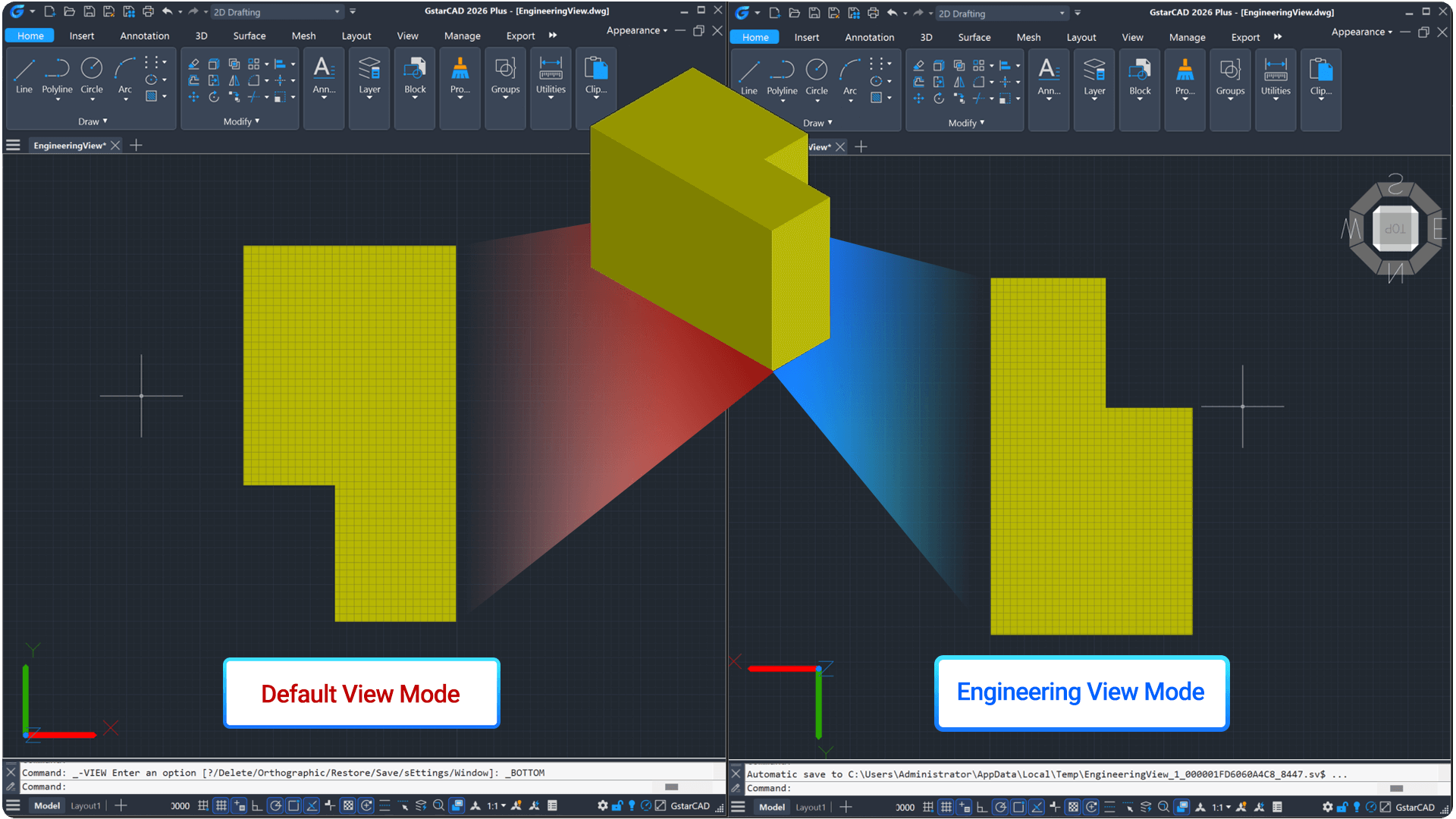Toggle snap mode in the status bar

[x=202, y=805]
